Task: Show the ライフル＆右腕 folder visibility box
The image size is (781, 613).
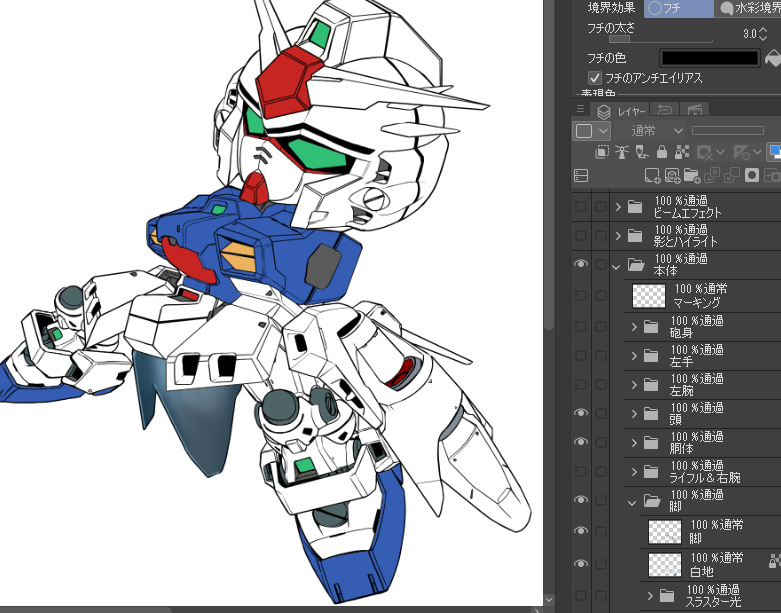Action: 581,471
